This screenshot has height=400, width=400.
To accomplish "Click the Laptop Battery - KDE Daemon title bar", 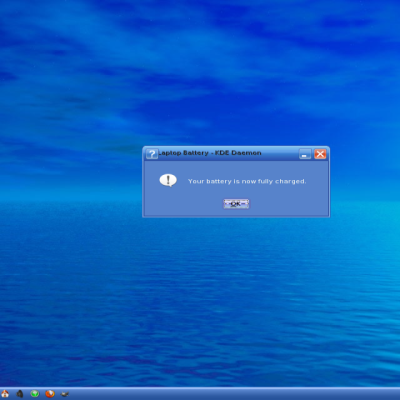I will (x=228, y=153).
